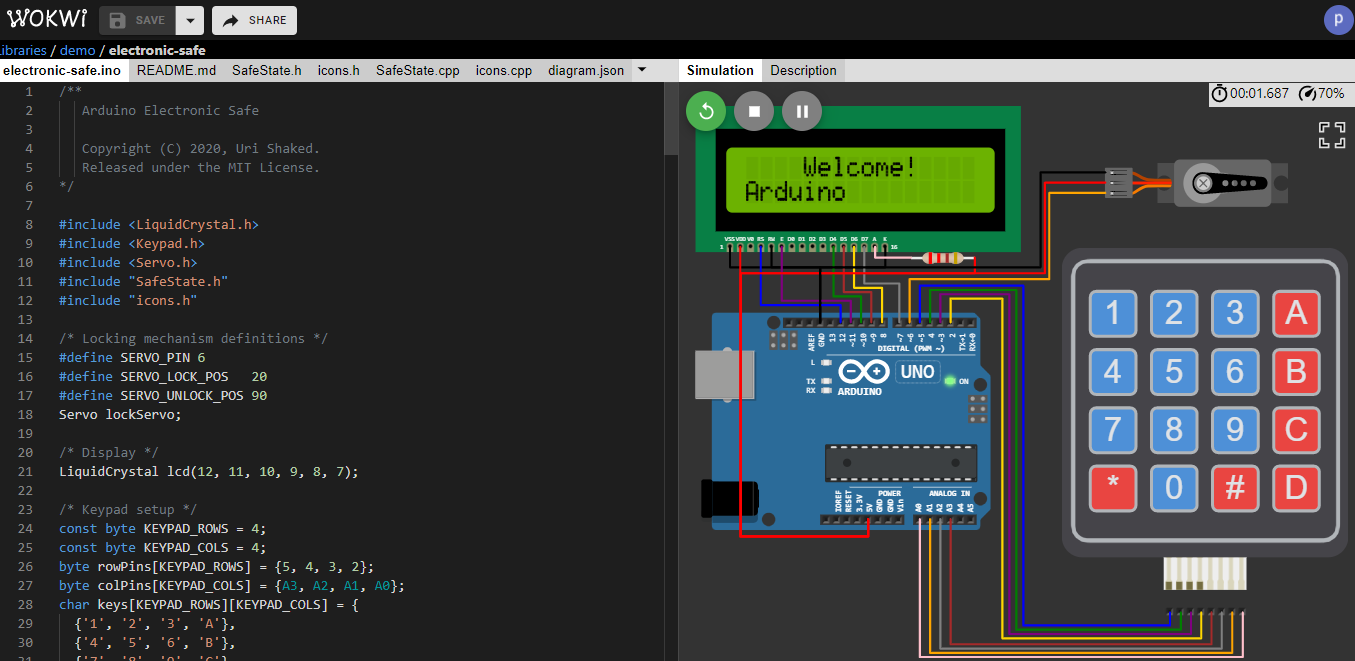Switch to the Simulation tab
This screenshot has height=661, width=1355.
click(x=720, y=70)
